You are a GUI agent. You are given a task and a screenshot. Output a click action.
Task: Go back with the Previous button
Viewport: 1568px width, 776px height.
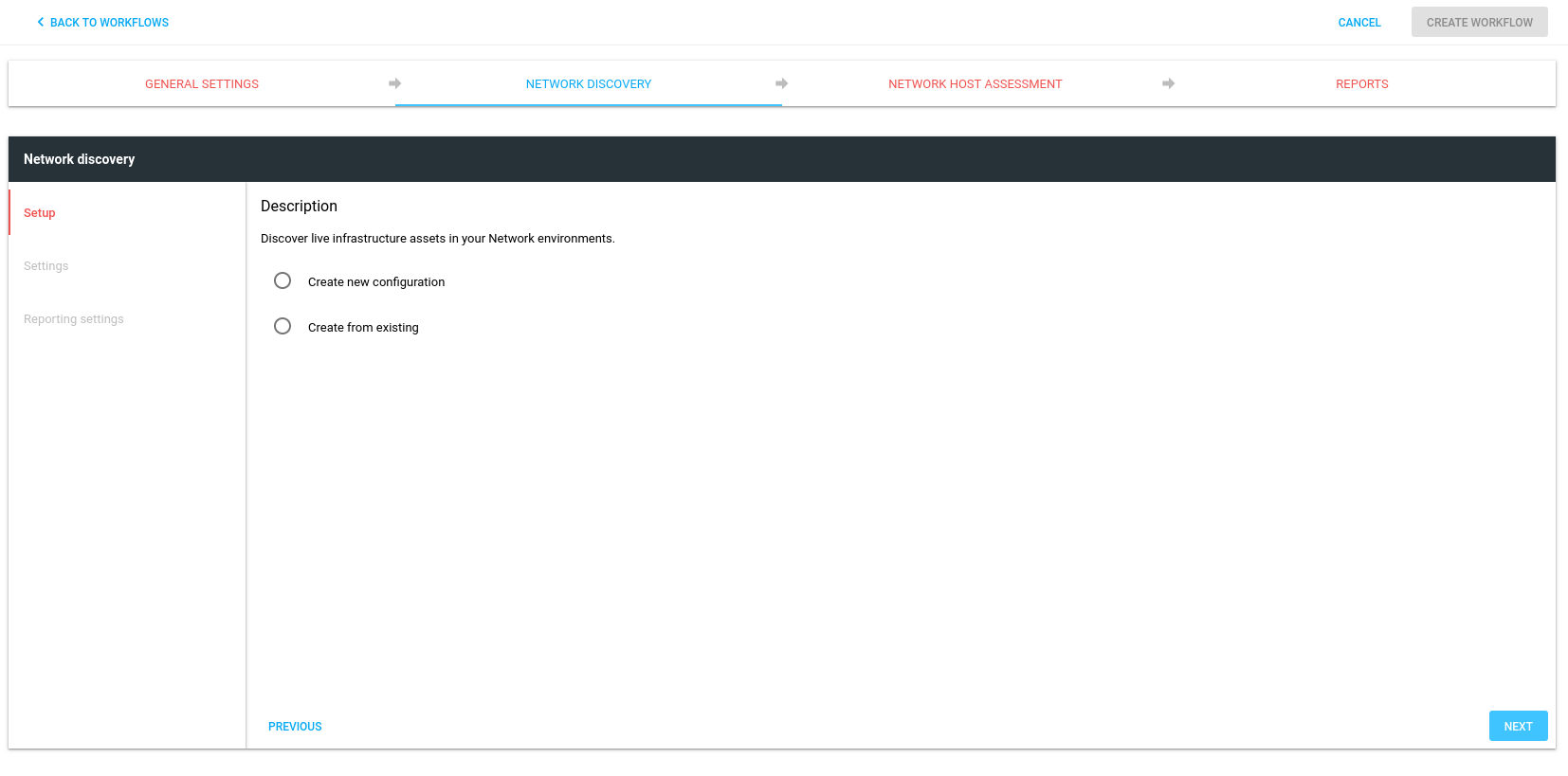295,727
